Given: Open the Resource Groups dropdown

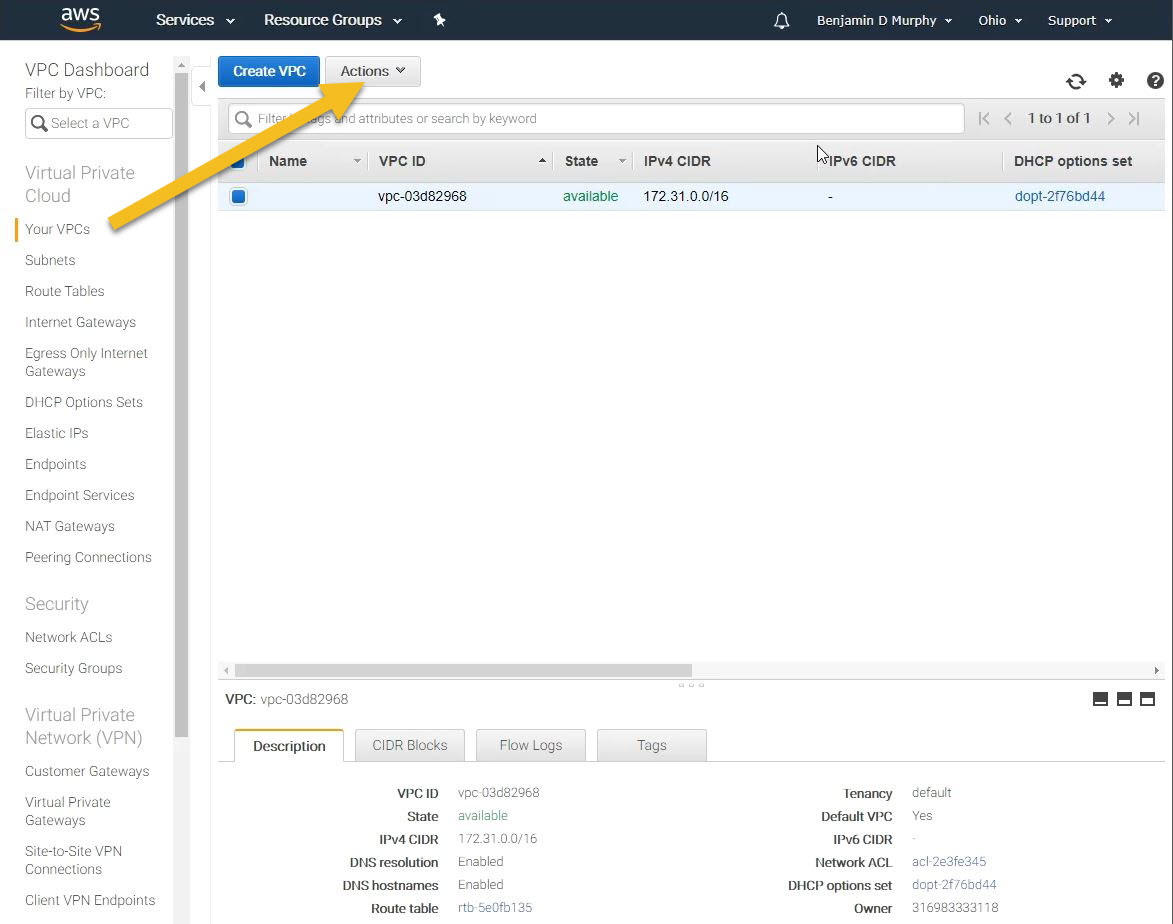Looking at the screenshot, I should [333, 20].
